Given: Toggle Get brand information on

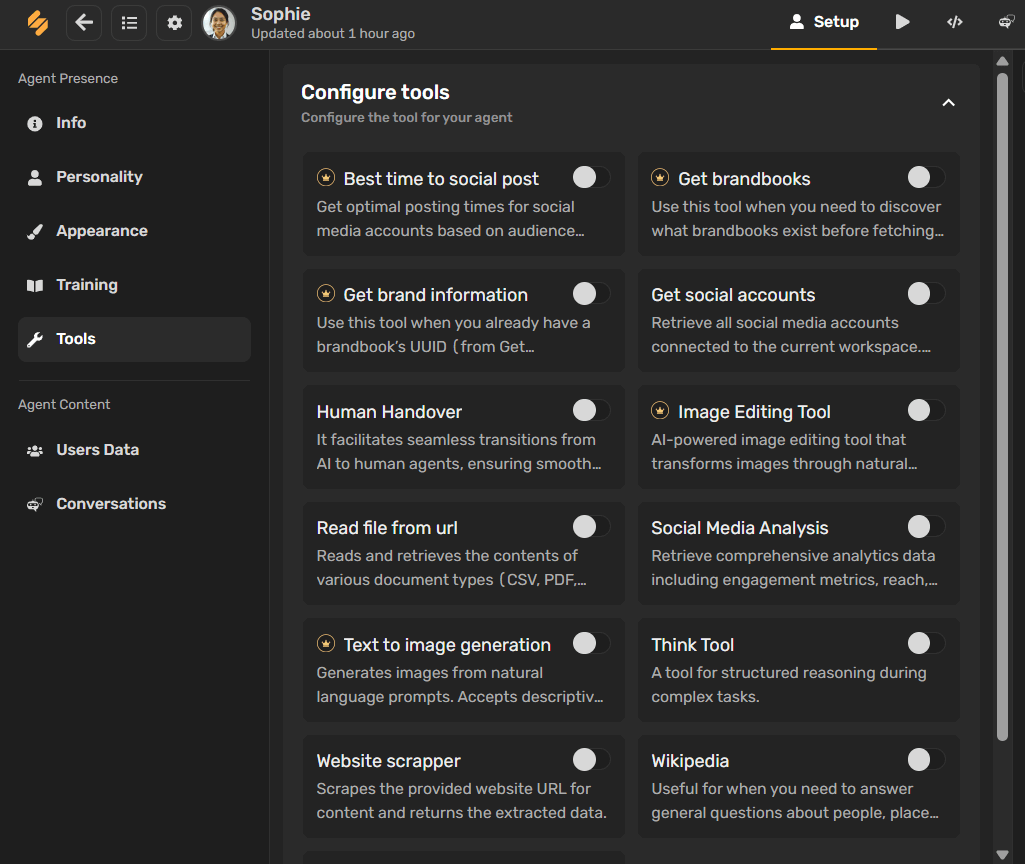Looking at the screenshot, I should 591,293.
